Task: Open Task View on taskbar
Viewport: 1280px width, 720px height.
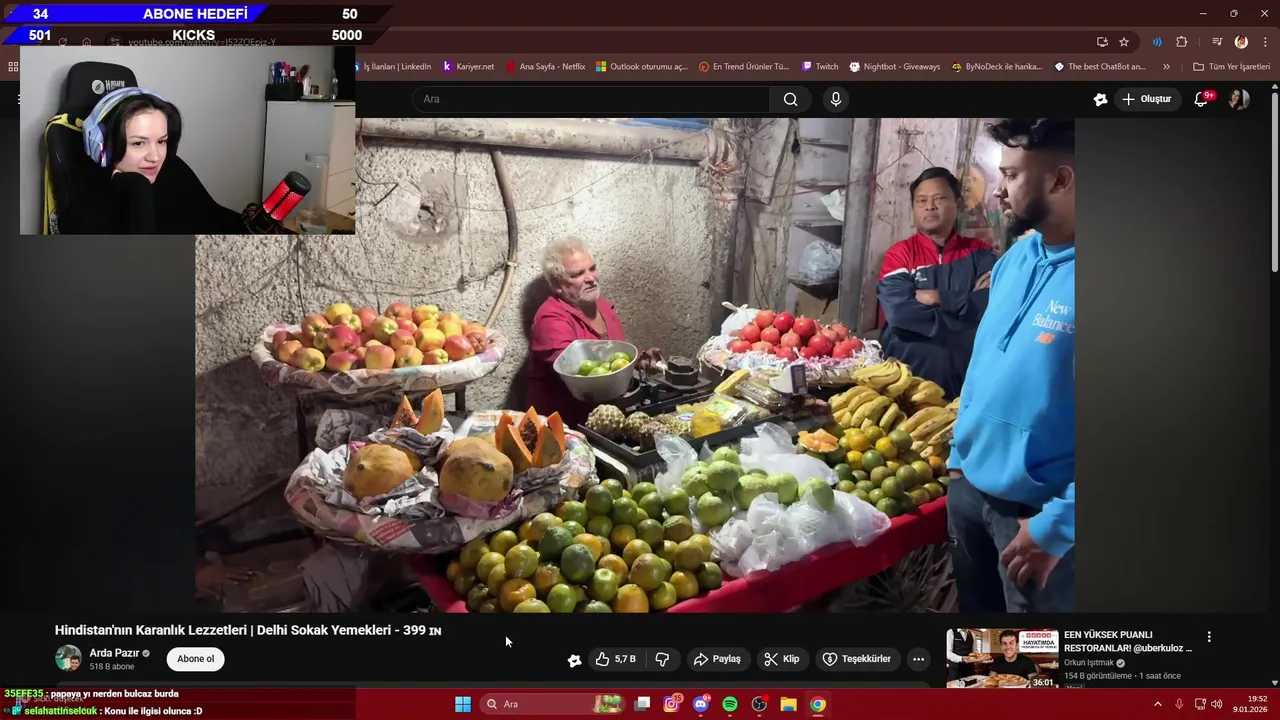Action: click(642, 704)
